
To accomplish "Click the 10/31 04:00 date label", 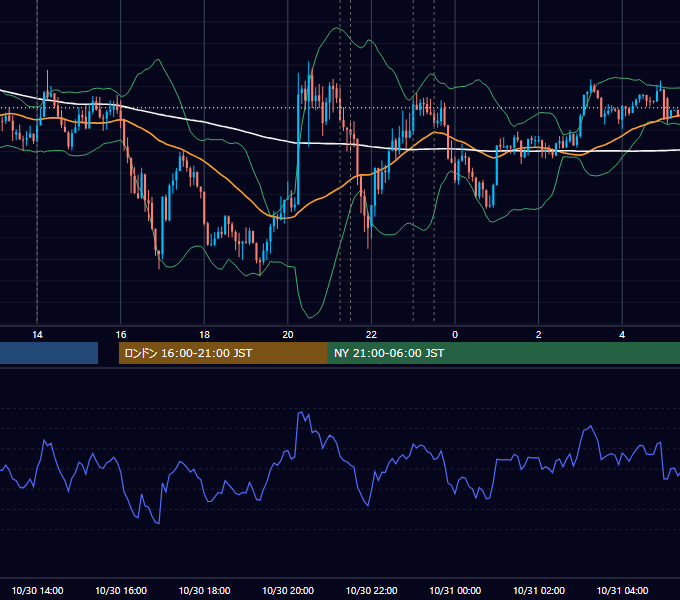I will (x=622, y=590).
